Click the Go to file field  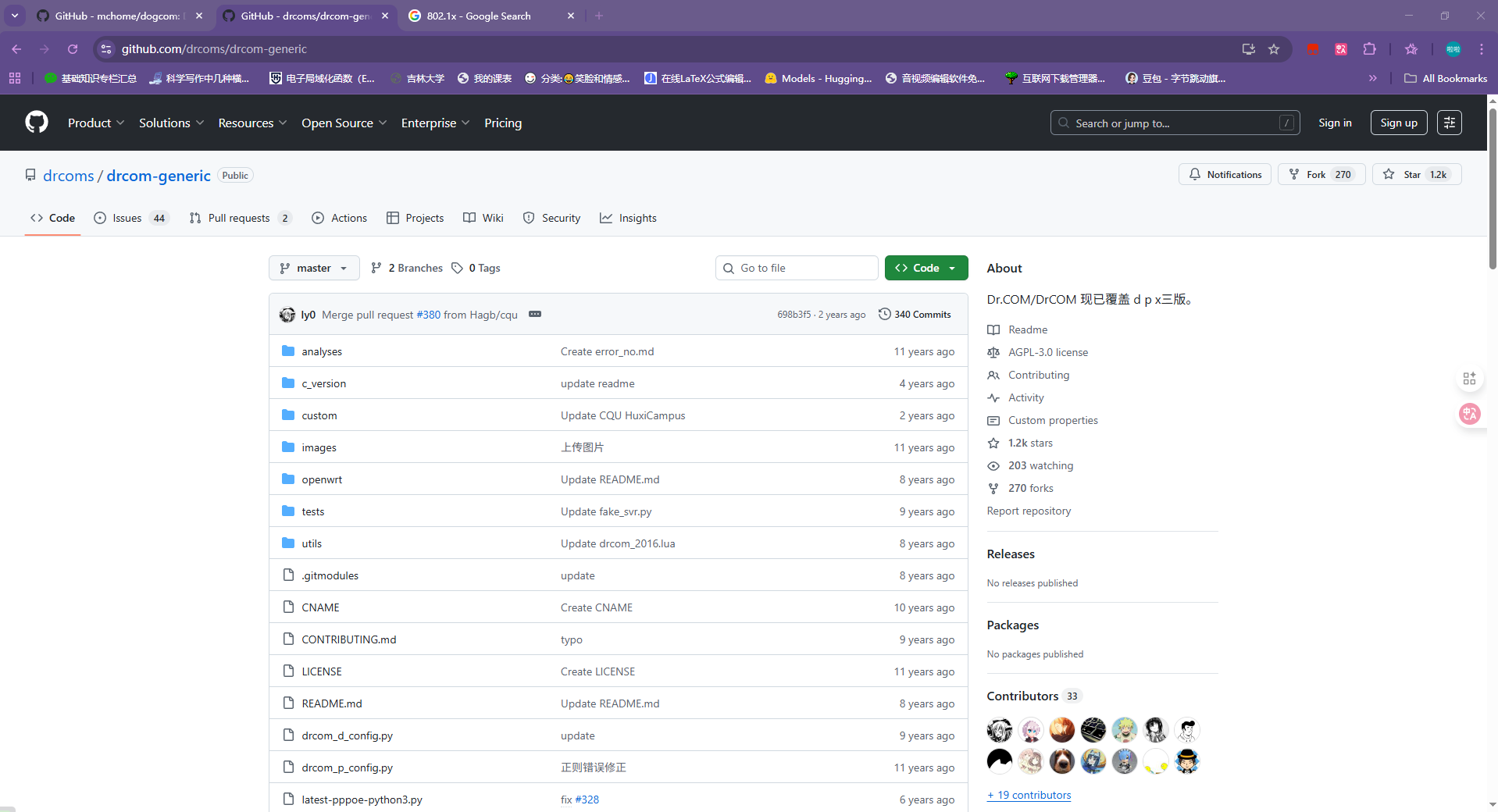(797, 268)
